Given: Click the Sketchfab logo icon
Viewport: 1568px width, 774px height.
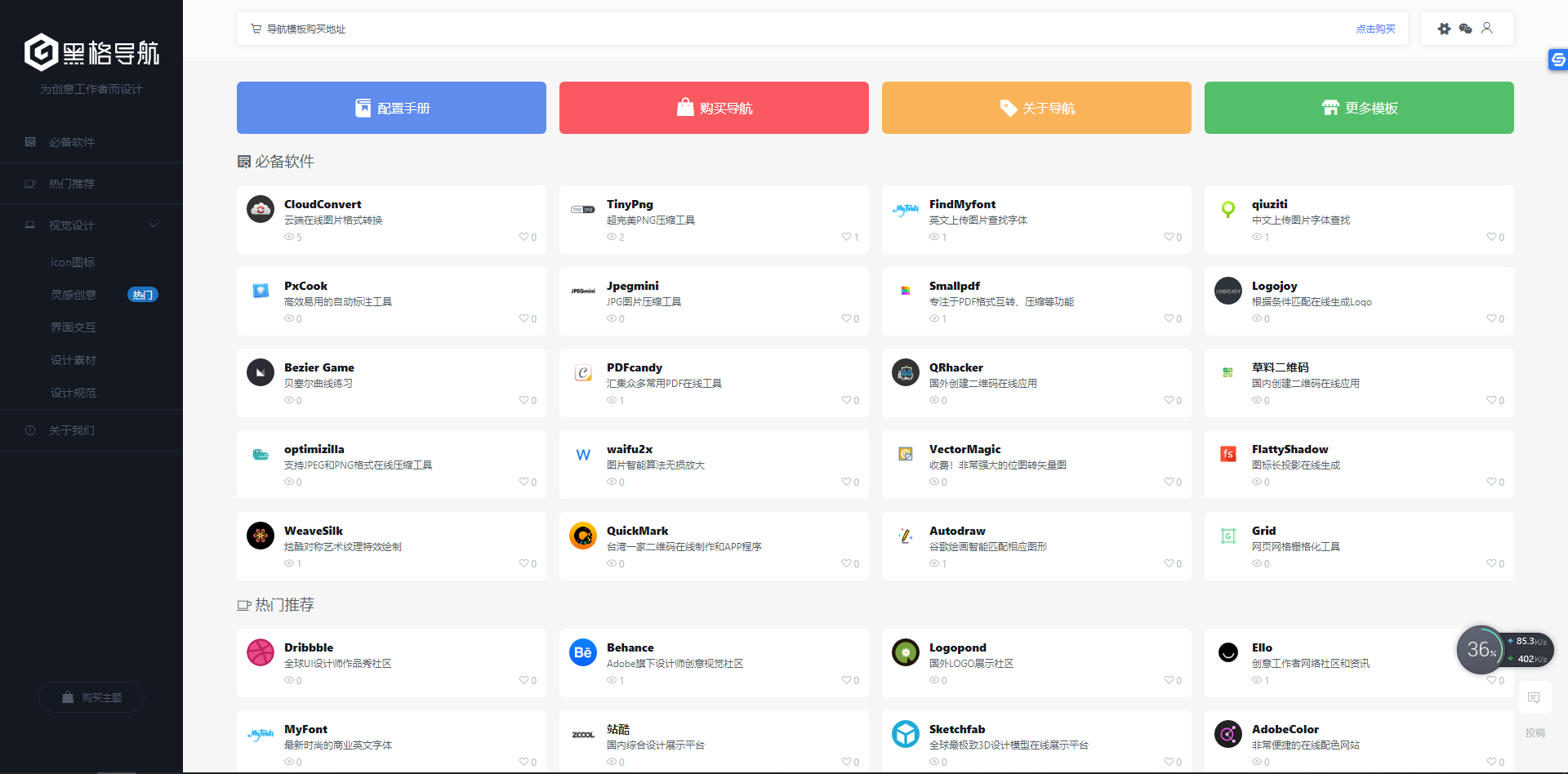Looking at the screenshot, I should pyautogui.click(x=905, y=734).
